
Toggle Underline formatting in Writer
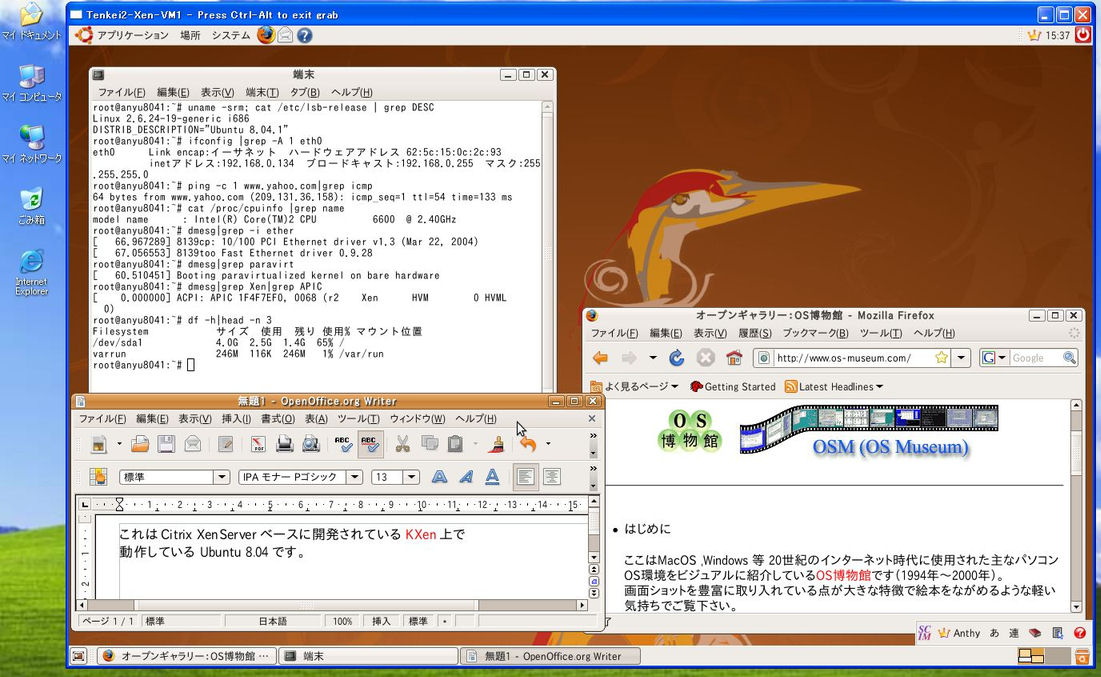point(492,477)
